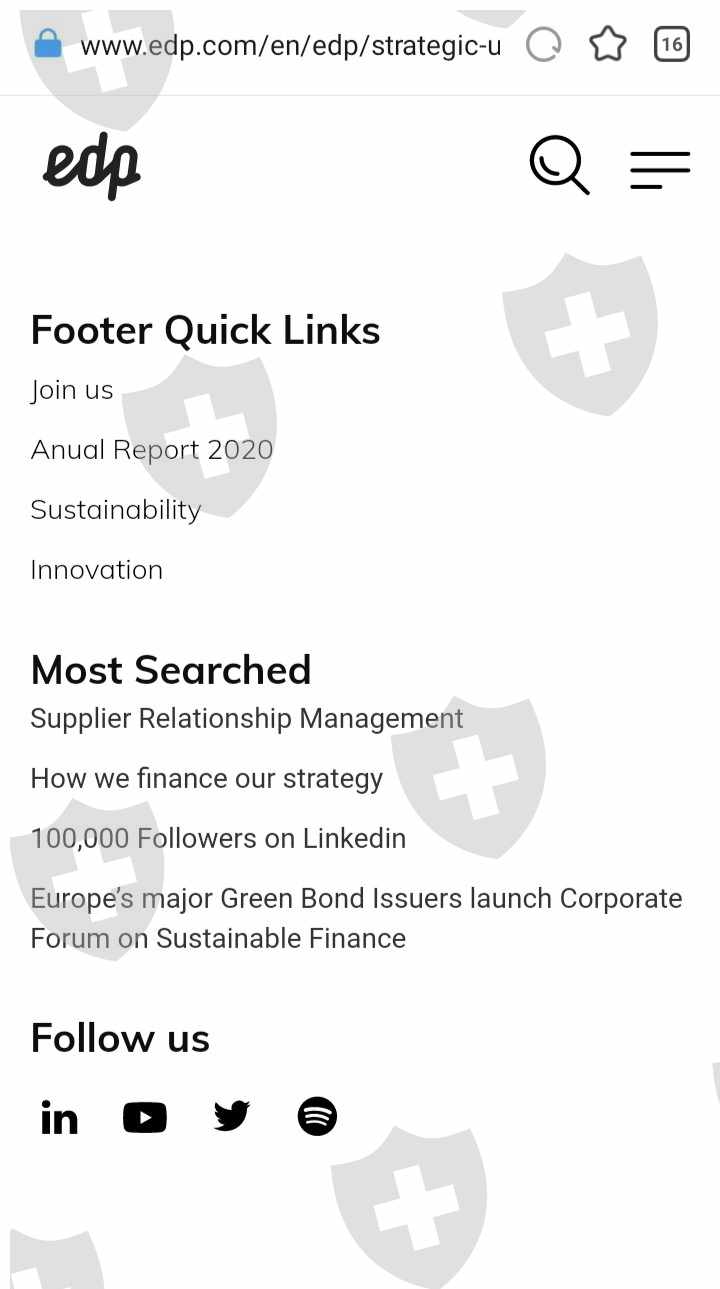This screenshot has height=1289, width=720.
Task: View site security lock info
Action: click(47, 45)
